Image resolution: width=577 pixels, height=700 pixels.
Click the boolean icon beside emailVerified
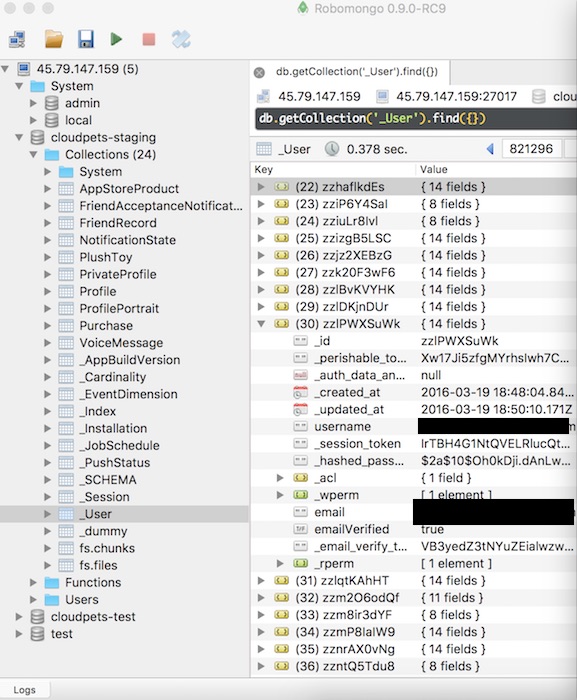pos(301,529)
